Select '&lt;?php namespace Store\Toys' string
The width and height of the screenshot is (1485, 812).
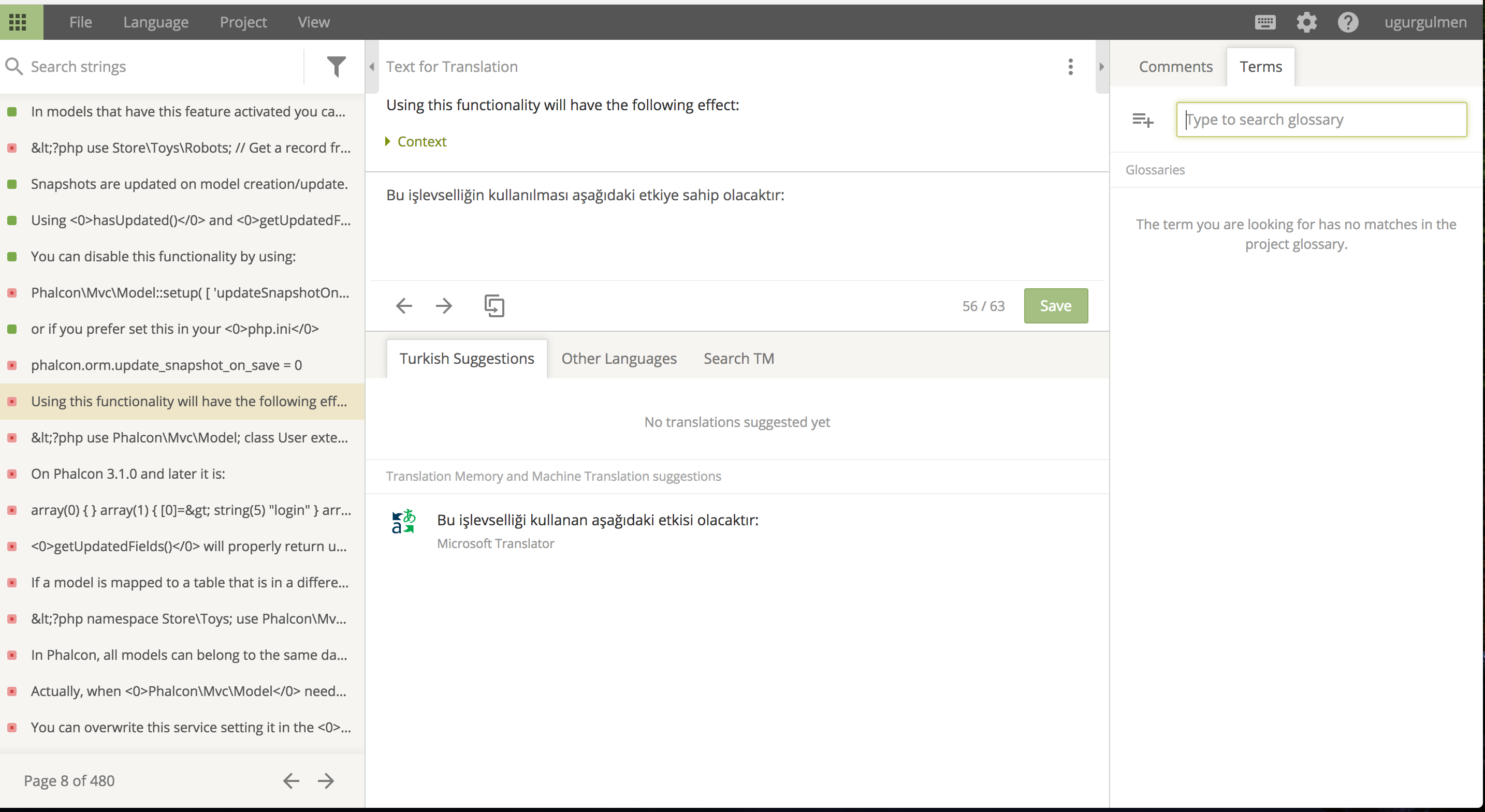tap(182, 619)
